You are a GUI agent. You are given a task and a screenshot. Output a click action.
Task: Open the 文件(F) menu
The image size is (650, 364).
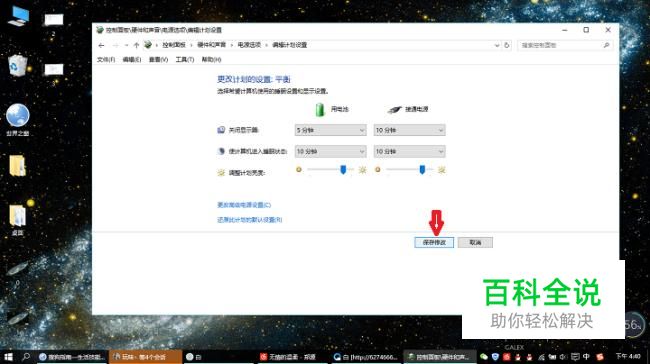[106, 60]
